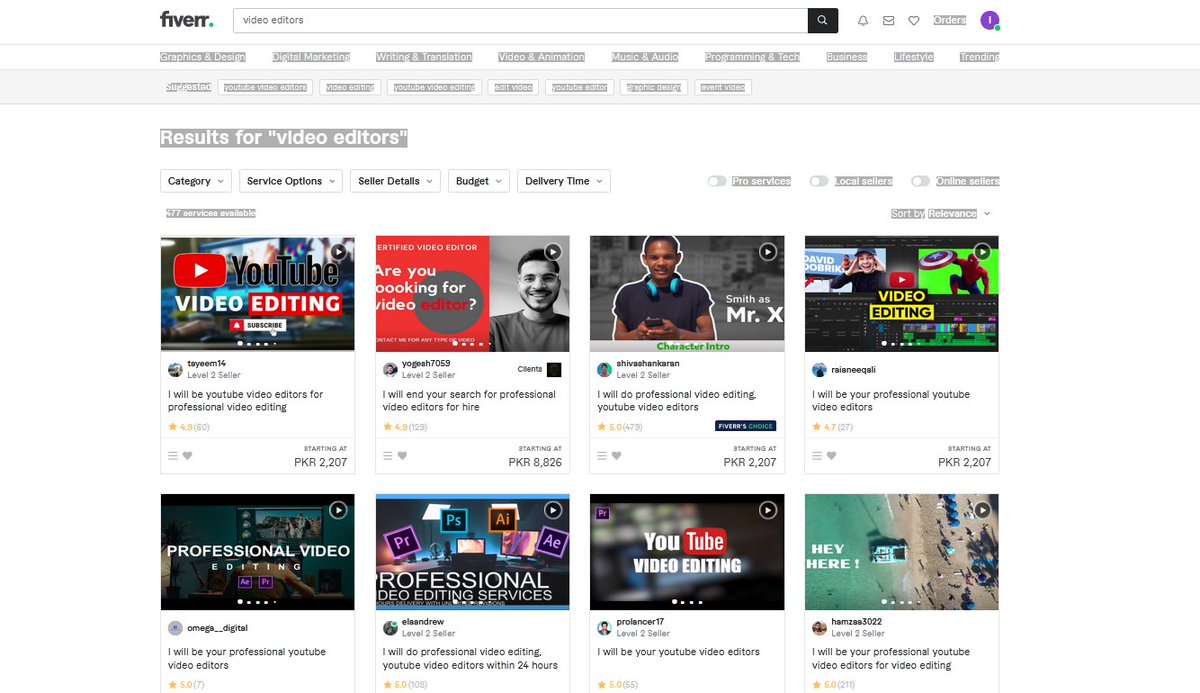This screenshot has height=693, width=1200.
Task: Expand the Category filter dropdown
Action: tap(196, 181)
